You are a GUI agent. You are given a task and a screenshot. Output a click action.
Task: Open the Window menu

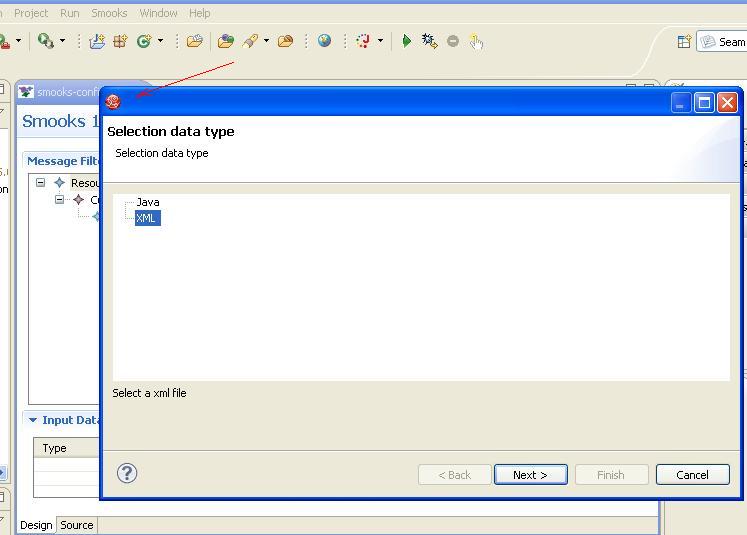158,13
